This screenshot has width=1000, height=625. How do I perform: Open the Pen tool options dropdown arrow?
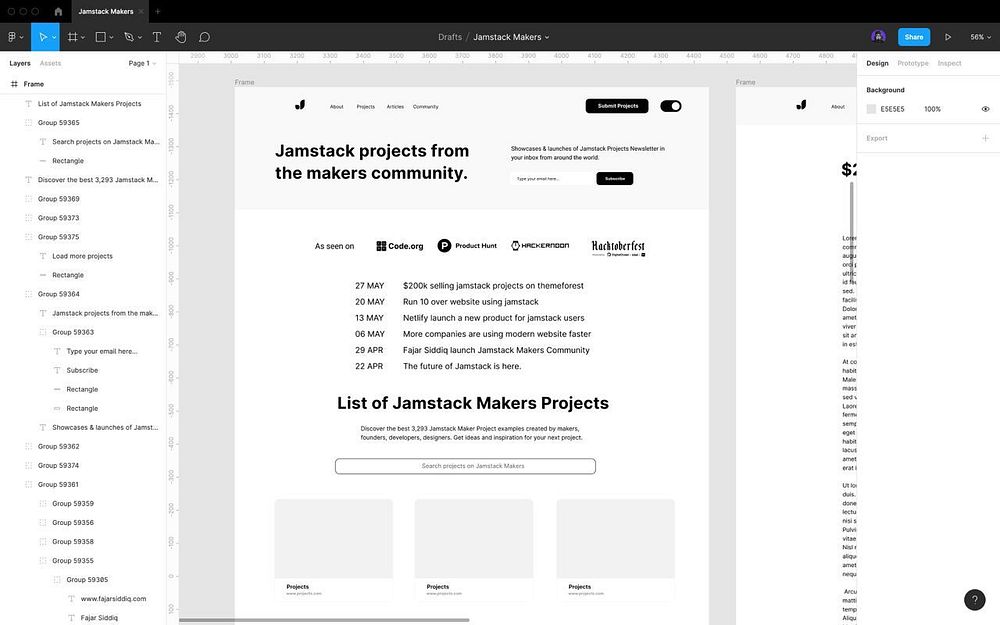[x=140, y=38]
